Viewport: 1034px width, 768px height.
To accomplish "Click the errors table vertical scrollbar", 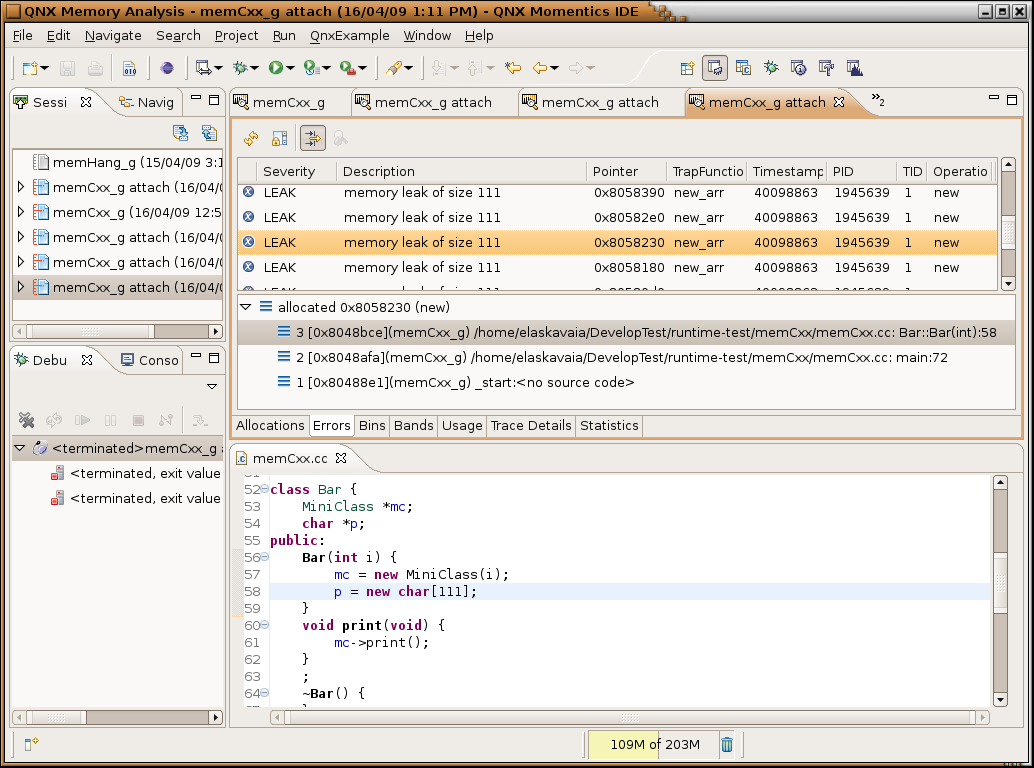I will tap(1008, 232).
